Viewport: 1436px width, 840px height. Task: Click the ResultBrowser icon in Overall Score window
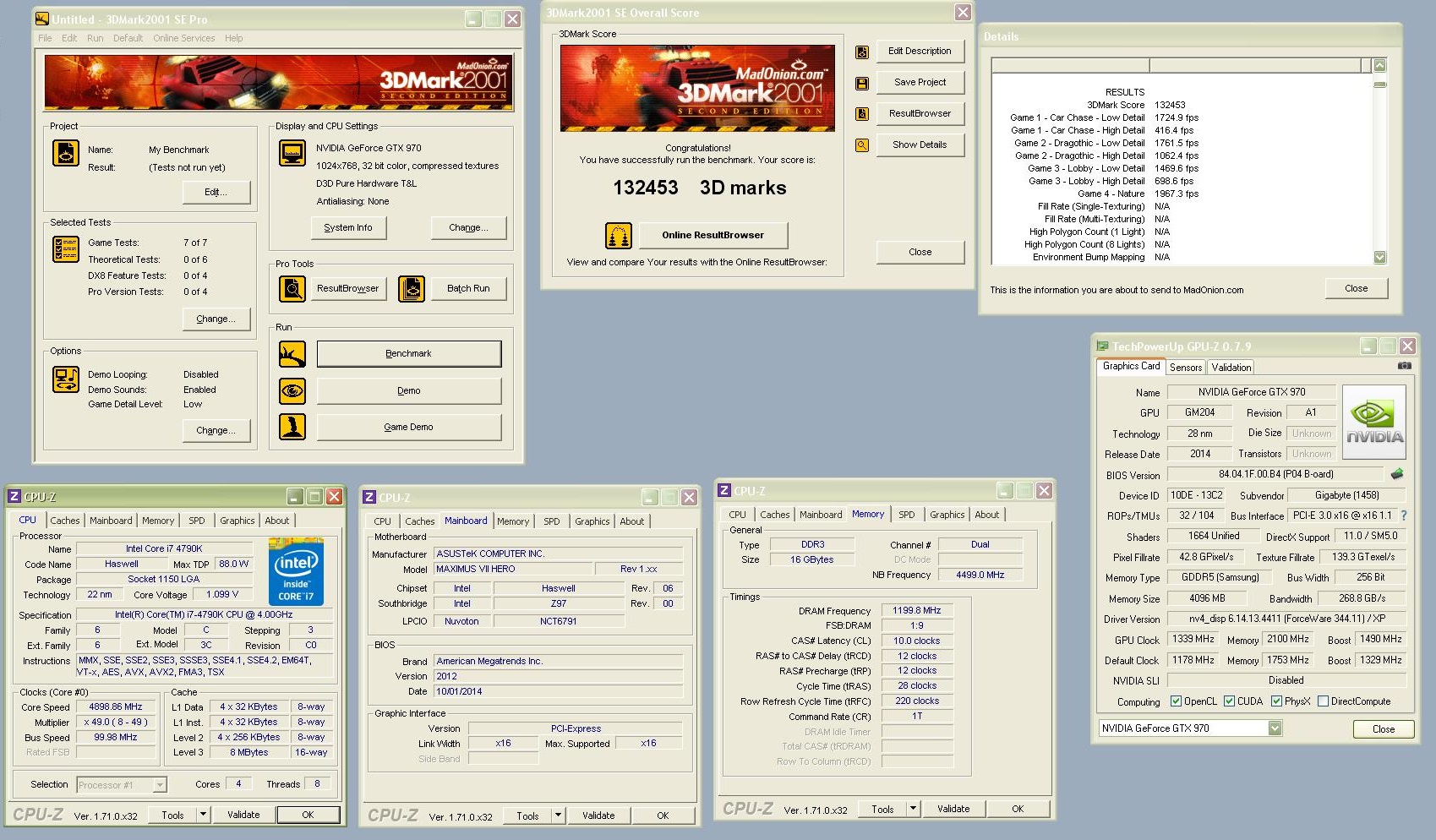[x=862, y=114]
